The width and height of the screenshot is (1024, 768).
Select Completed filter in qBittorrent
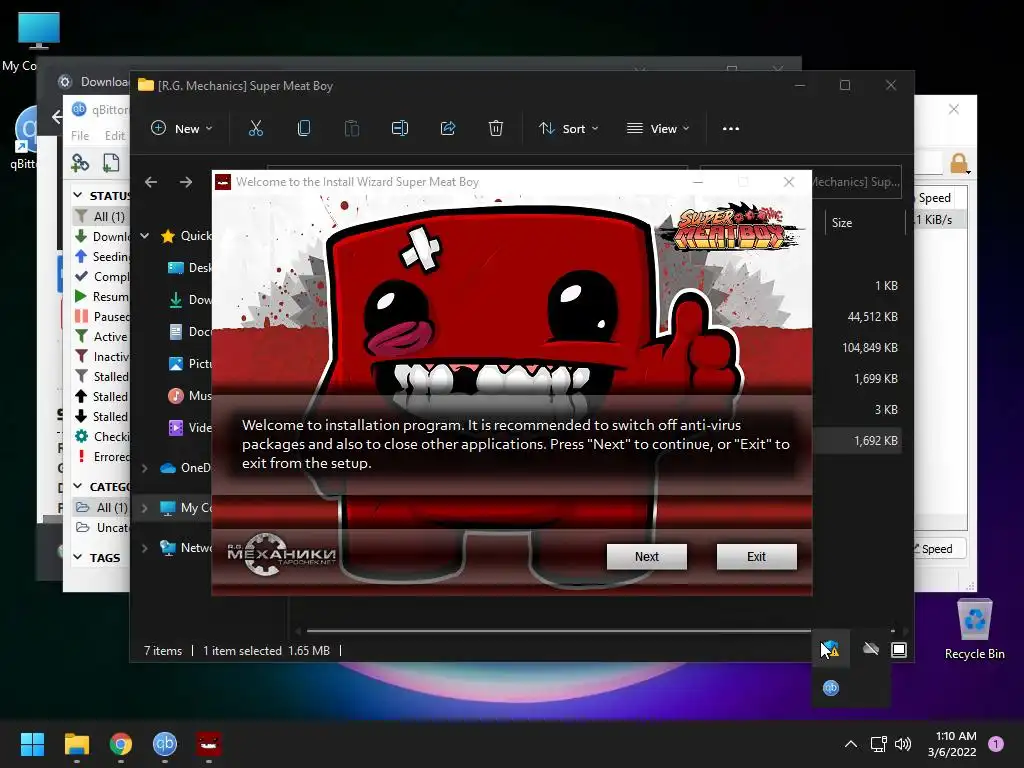point(102,277)
